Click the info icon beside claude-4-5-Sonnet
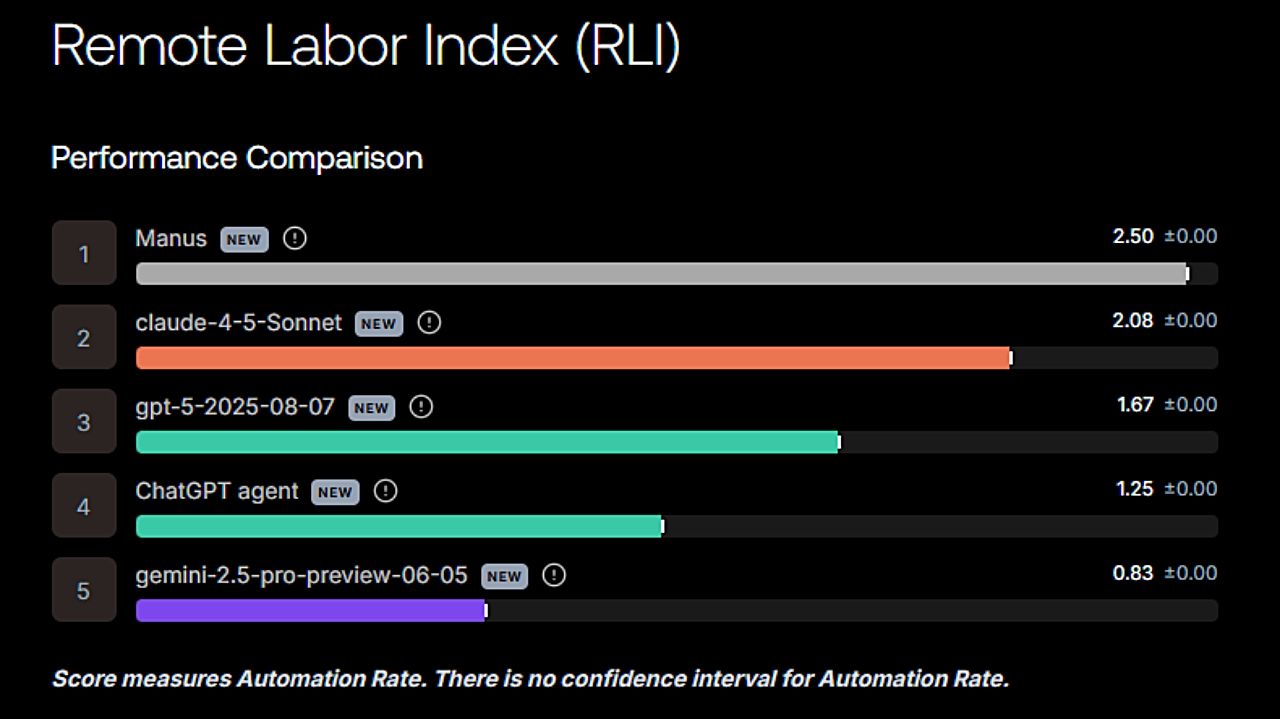1280x719 pixels. tap(429, 323)
